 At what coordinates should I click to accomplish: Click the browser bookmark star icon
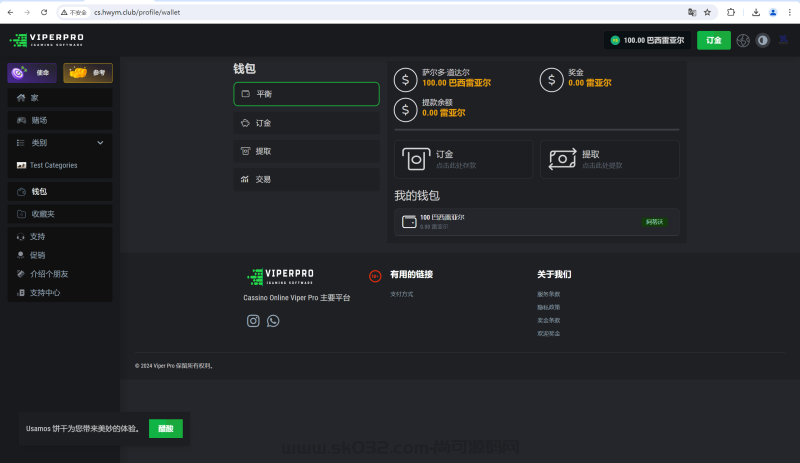(707, 12)
